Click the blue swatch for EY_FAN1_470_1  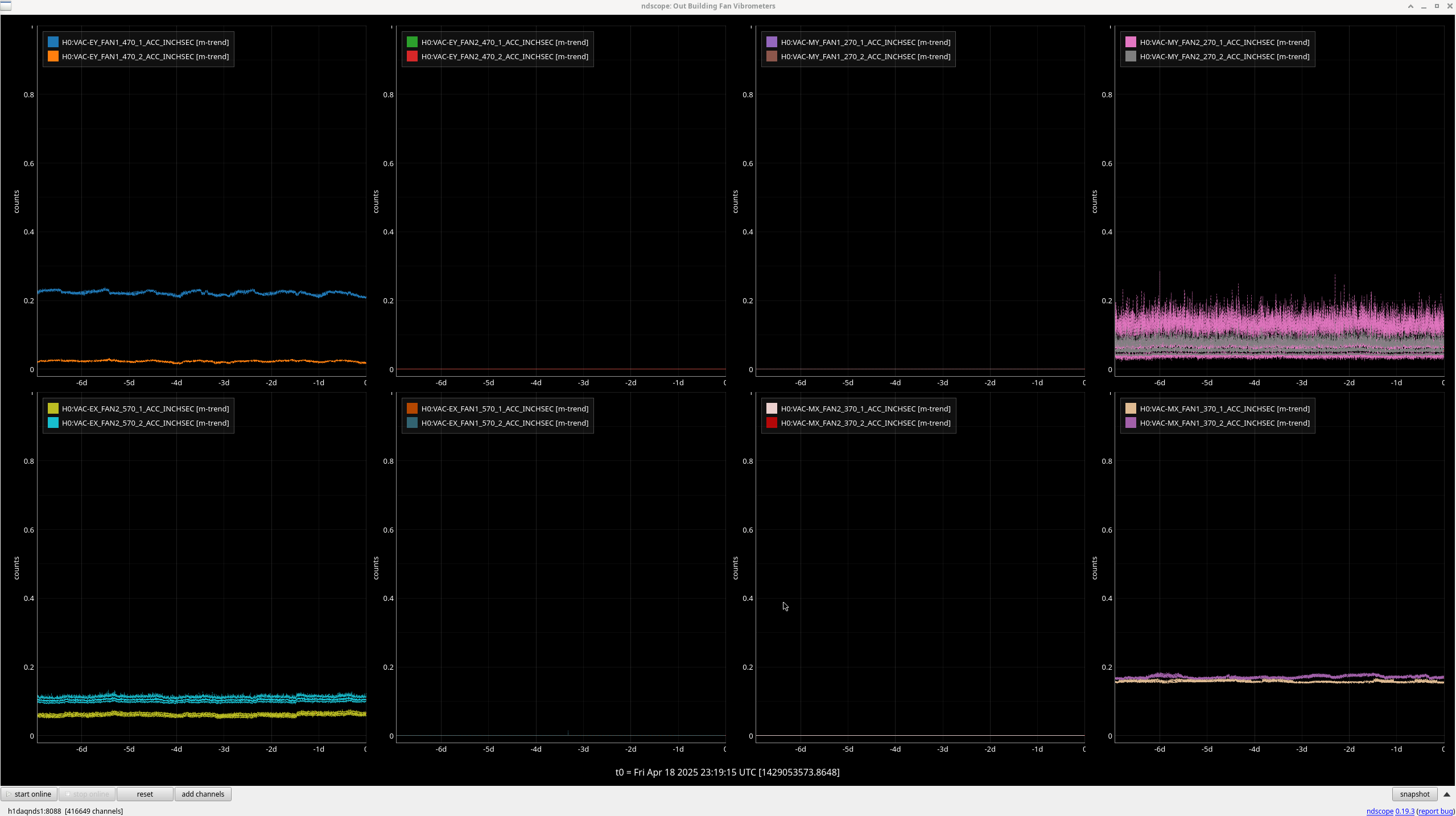53,42
